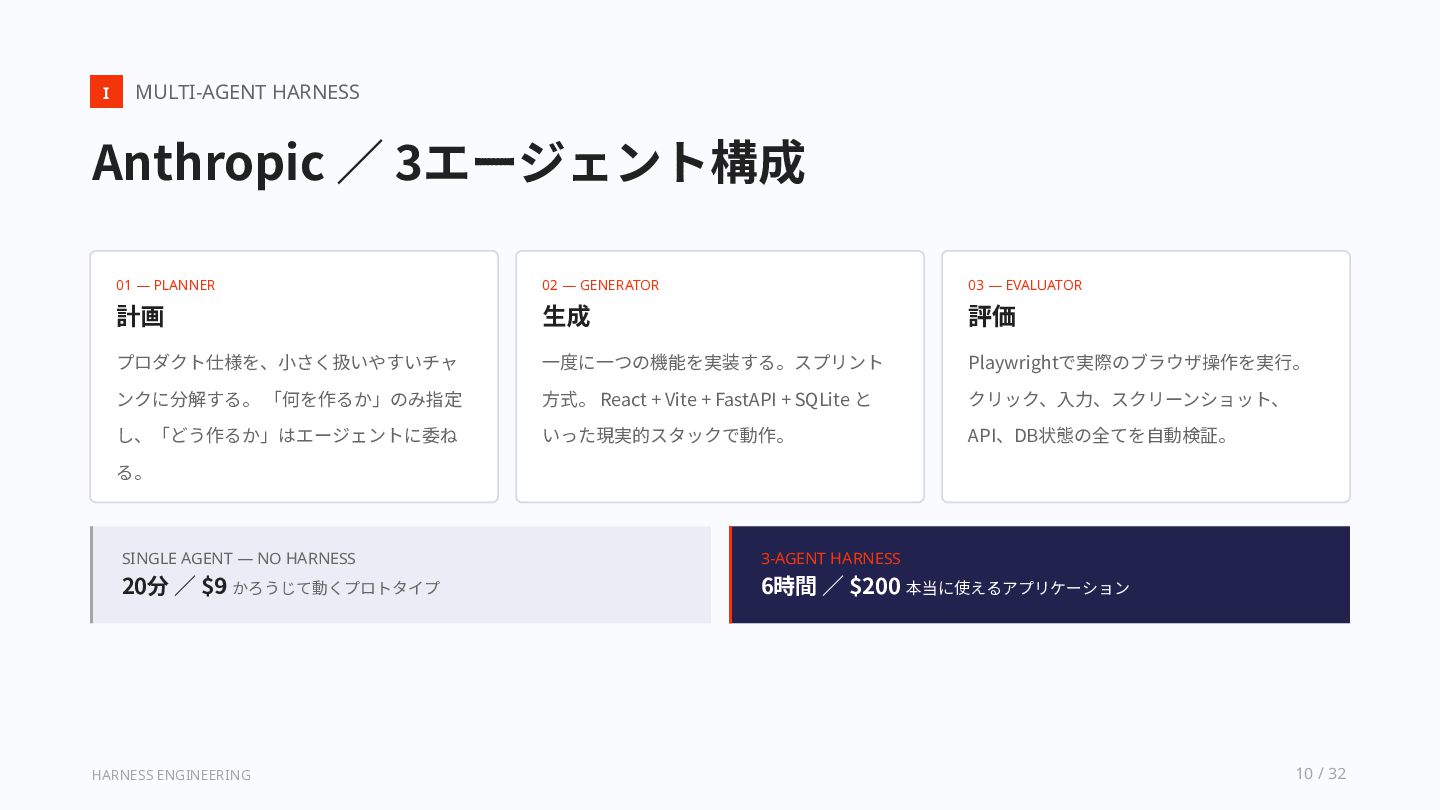Select the 03 — EVALUATOR label
Screen dimensions: 1440x810
click(1025, 285)
